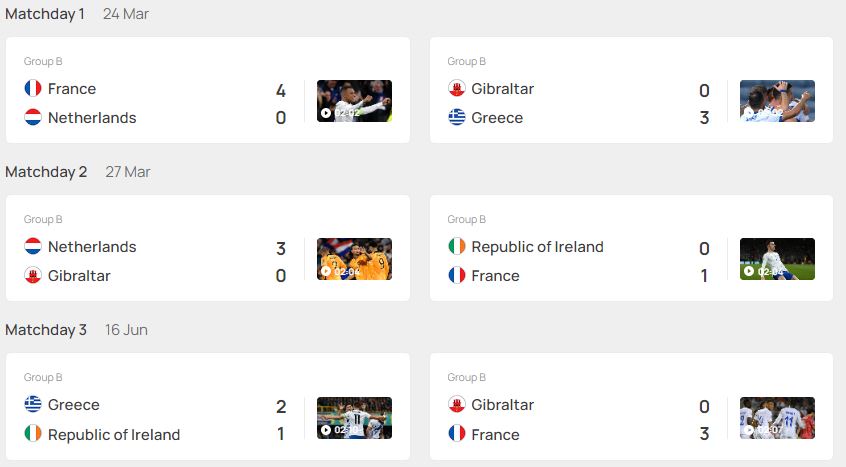Open the Gibraltar vs Greece highlights thumbnail
Screen dimensions: 846x467
pos(777,101)
